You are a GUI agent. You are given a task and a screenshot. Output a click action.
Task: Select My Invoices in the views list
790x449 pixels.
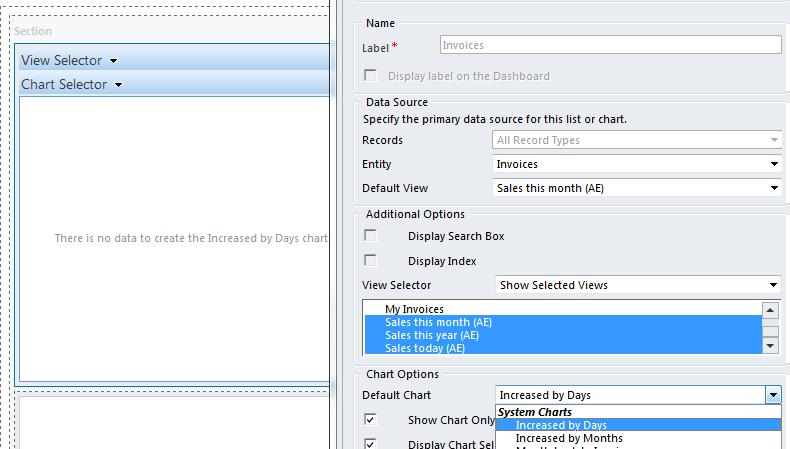(x=415, y=309)
